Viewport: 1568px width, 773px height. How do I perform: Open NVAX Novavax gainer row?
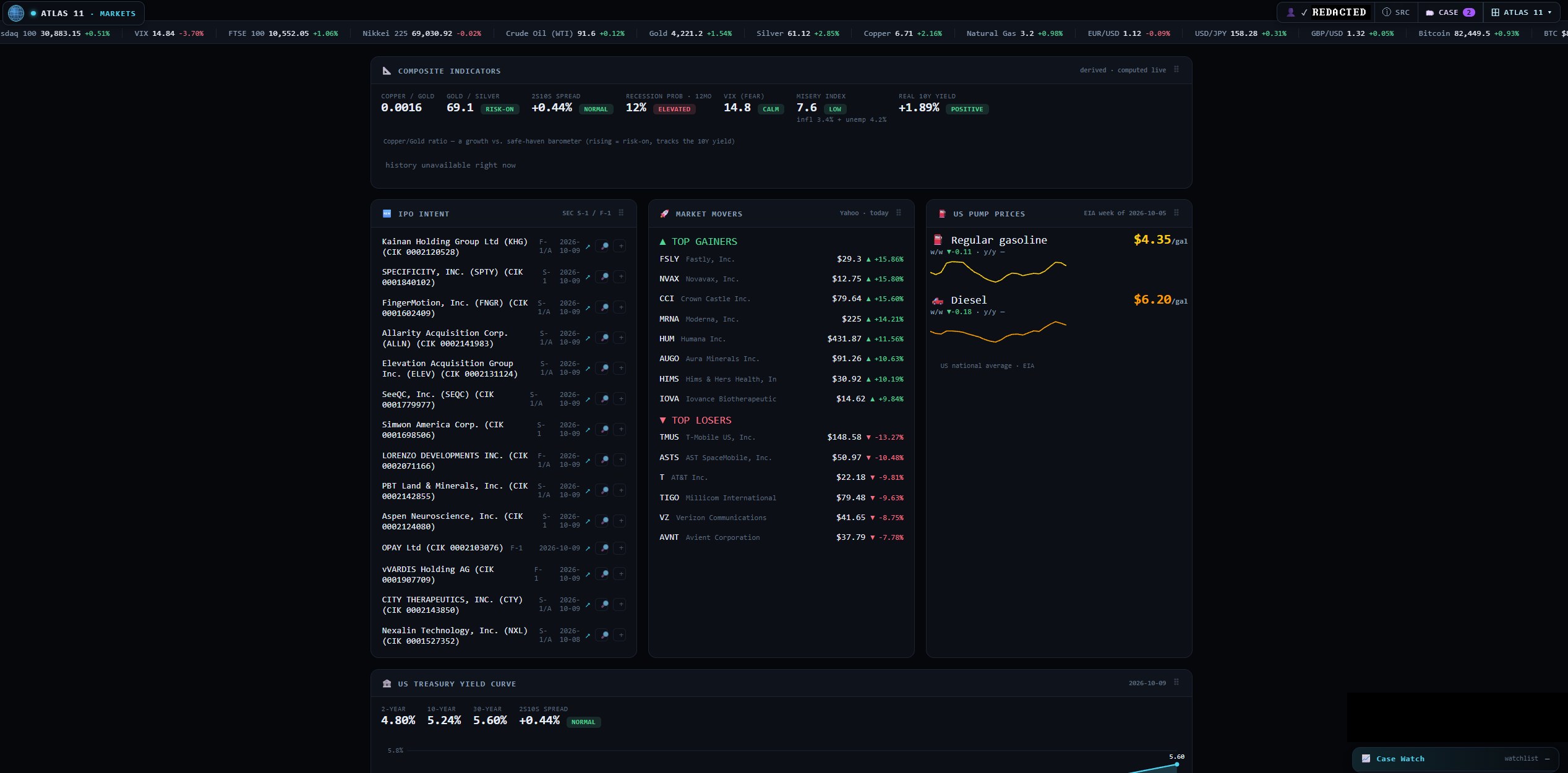click(781, 279)
